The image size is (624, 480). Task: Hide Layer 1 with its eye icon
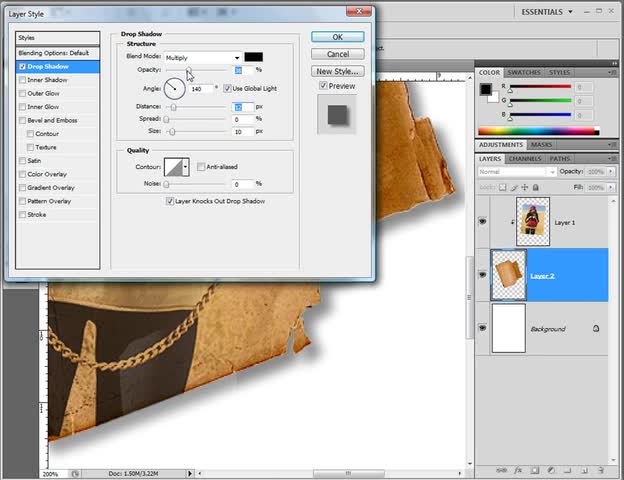coord(482,221)
